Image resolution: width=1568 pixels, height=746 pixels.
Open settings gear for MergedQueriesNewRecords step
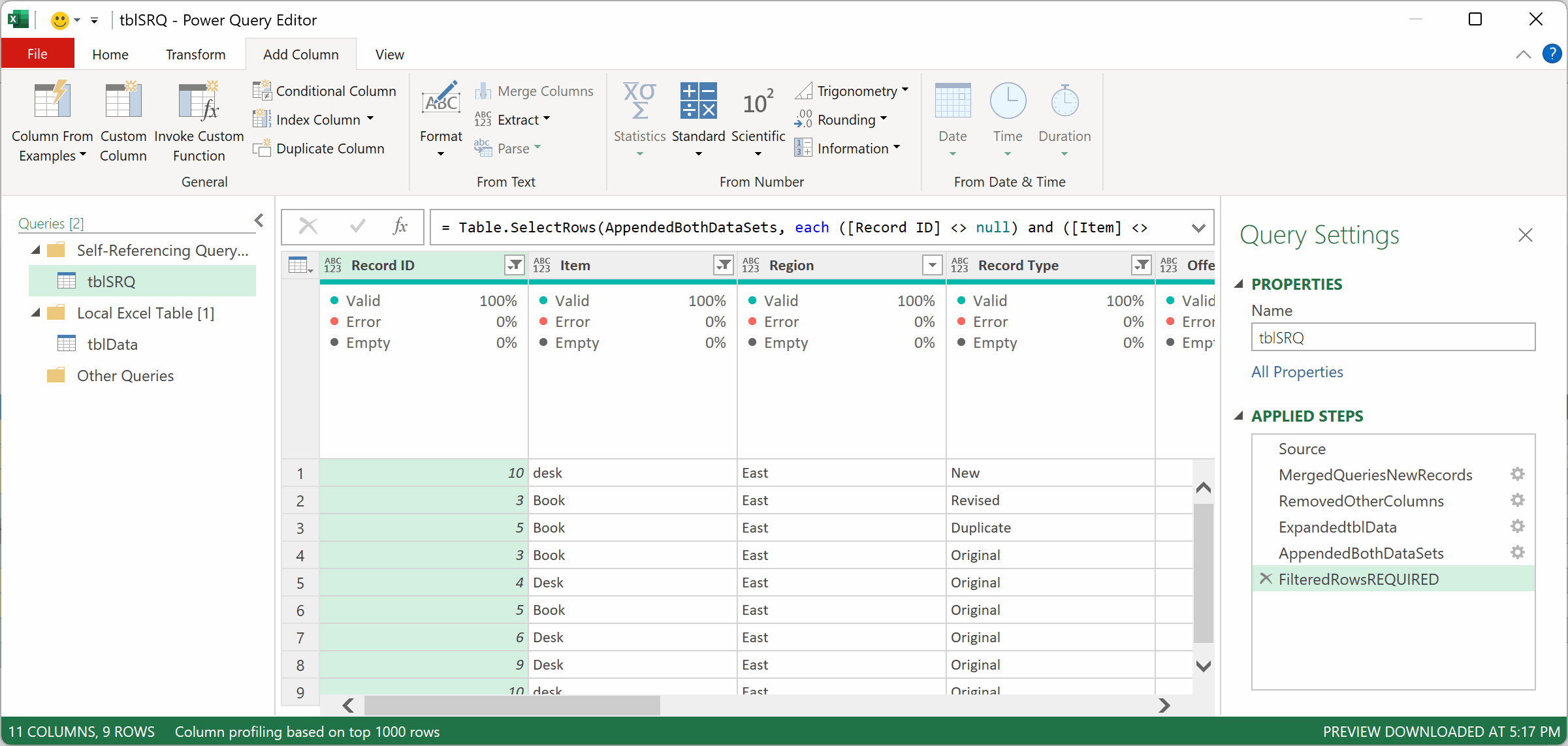pyautogui.click(x=1518, y=474)
